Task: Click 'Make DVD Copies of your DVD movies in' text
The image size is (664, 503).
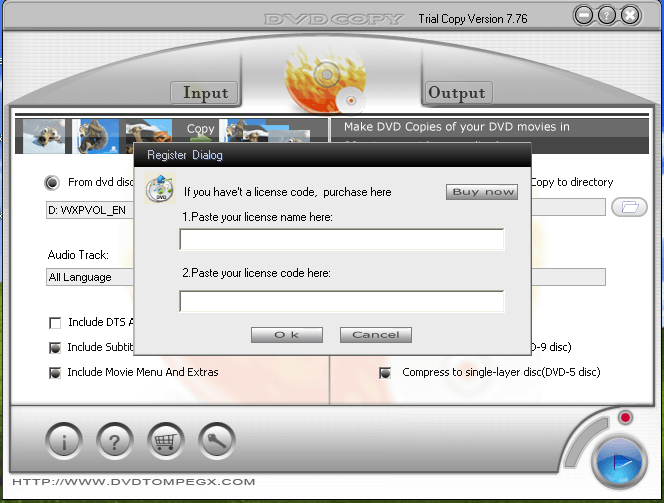Action: point(456,127)
